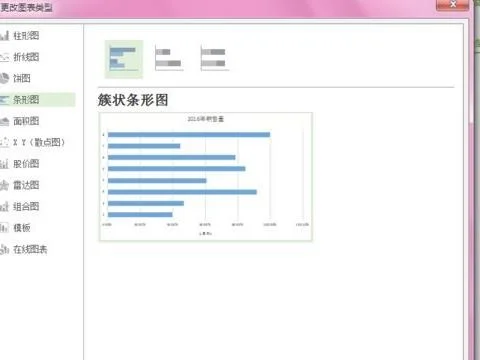The image size is (480, 360).
Task: Click the 面积图 area icon
Action: pyautogui.click(x=4, y=121)
